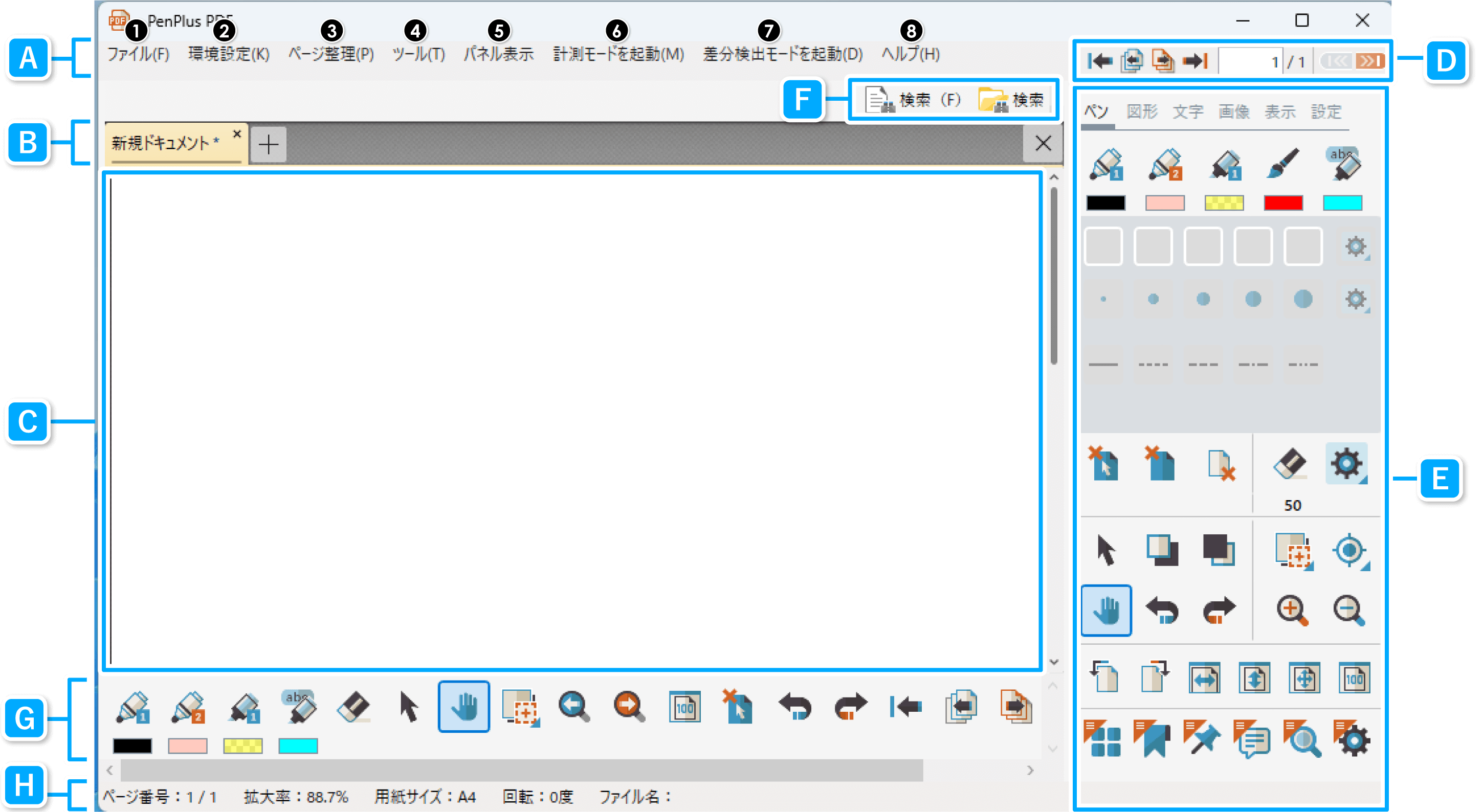Click the eraser icon in bottom toolbar
The height and width of the screenshot is (812, 1483).
(353, 707)
